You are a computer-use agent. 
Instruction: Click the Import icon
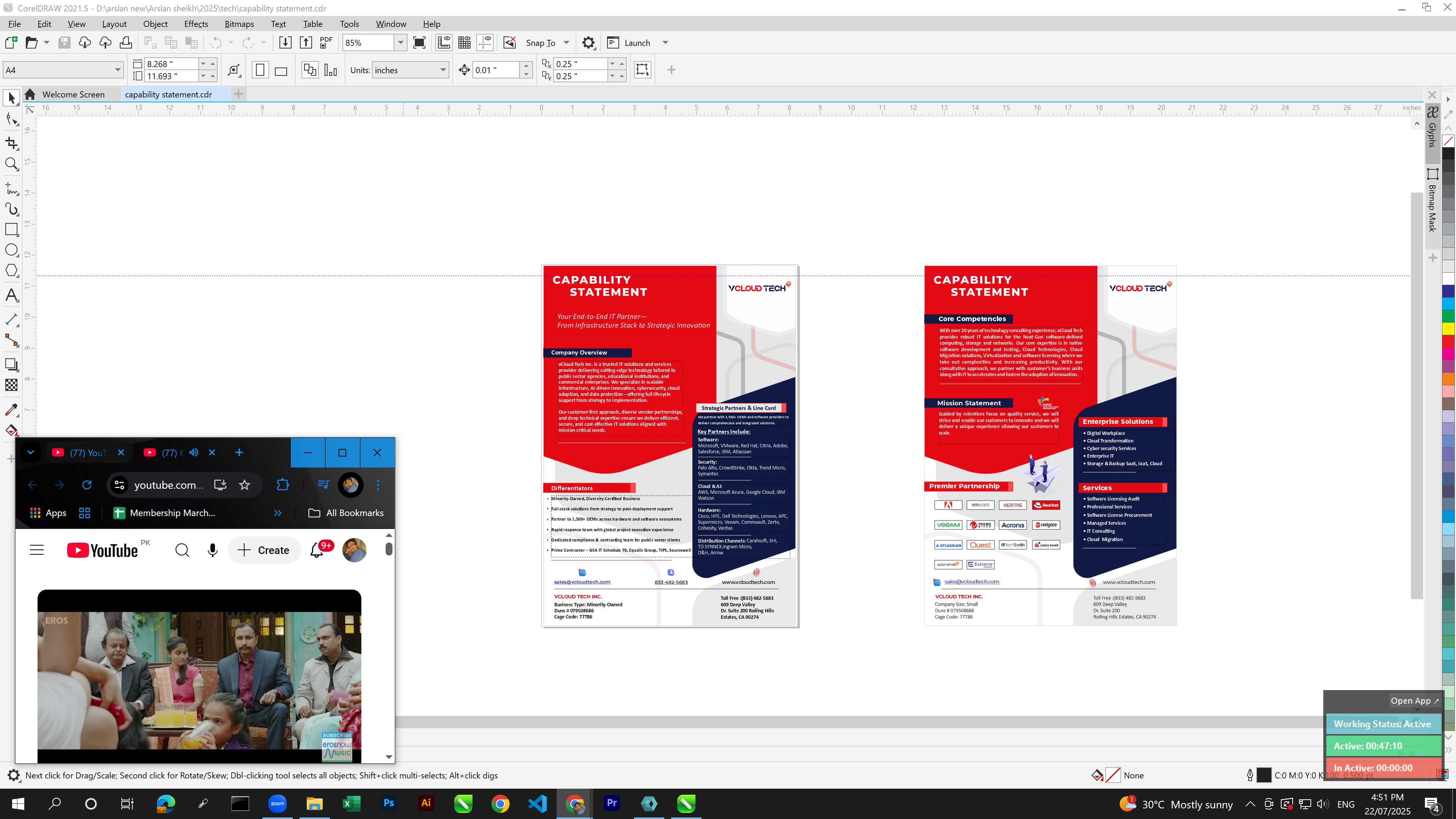[x=286, y=43]
